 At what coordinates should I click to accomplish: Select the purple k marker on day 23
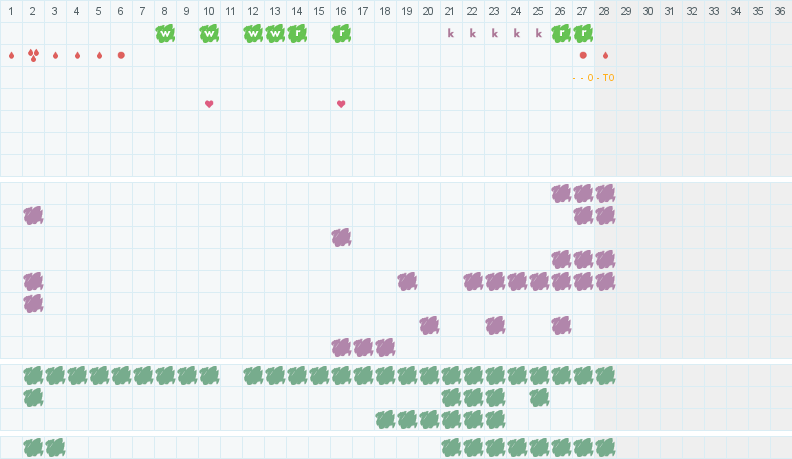coord(494,33)
